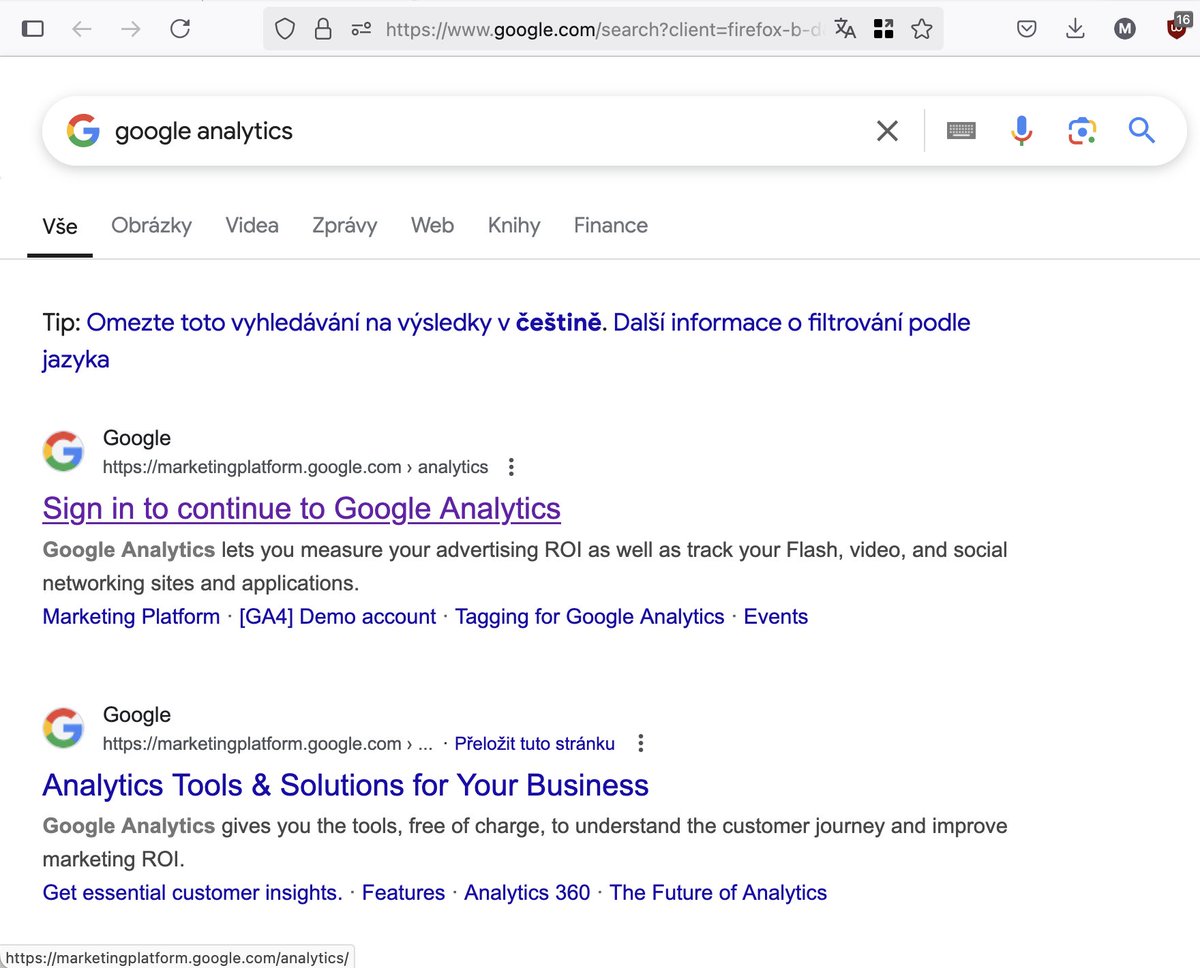1200x968 pixels.
Task: Open the Downloads panel
Action: coord(1075,29)
